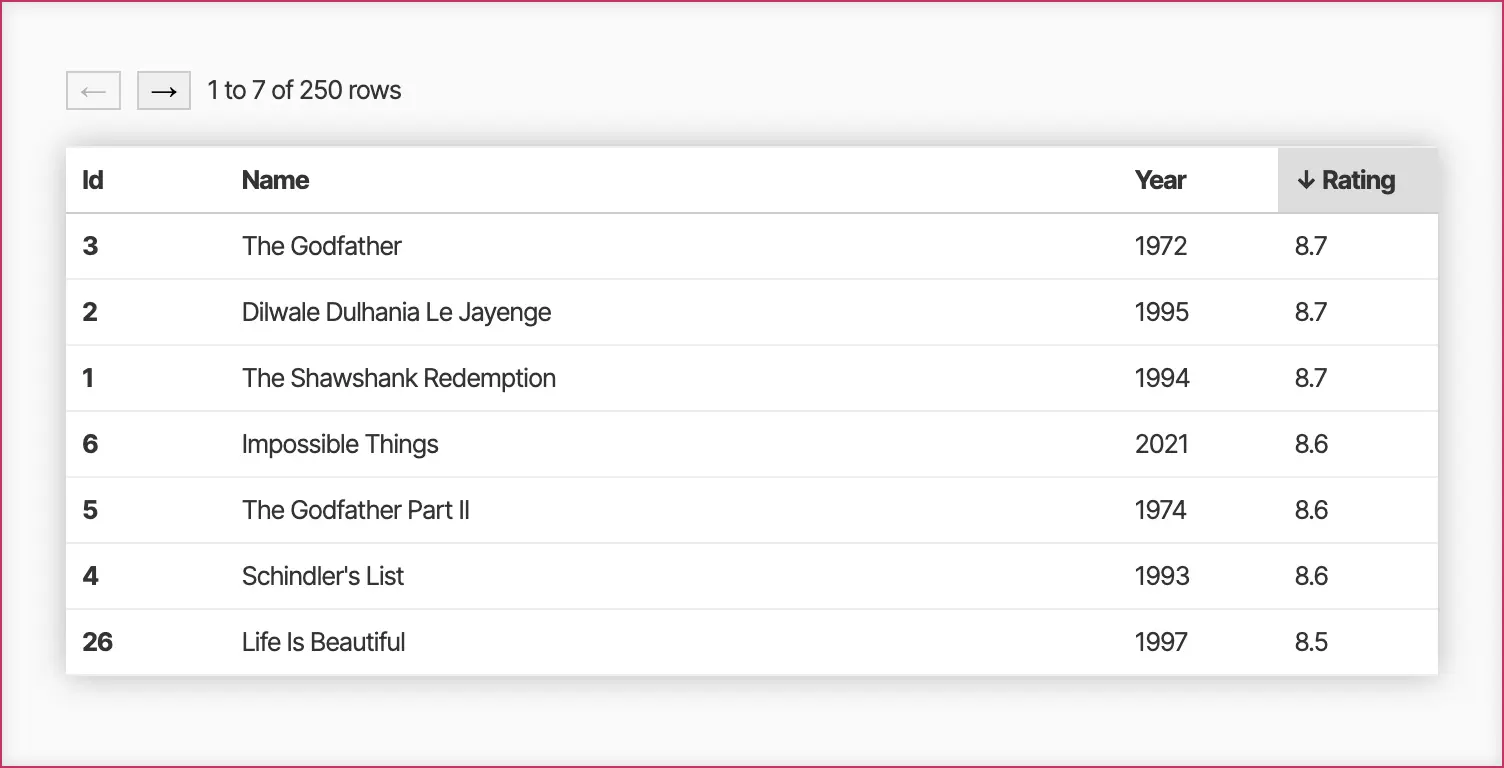Click the descending sort arrow beside Rating
This screenshot has width=1504, height=768.
[1305, 181]
